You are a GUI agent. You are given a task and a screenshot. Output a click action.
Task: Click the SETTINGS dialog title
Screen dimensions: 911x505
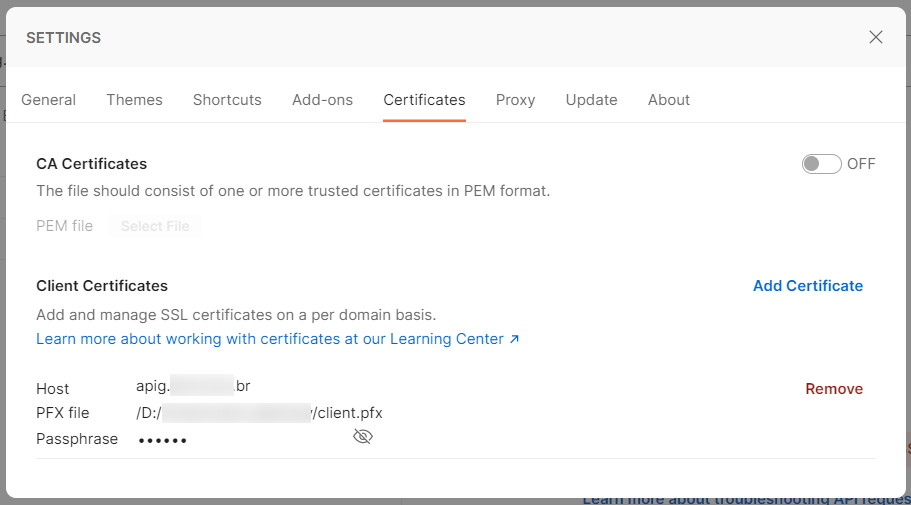[x=63, y=38]
